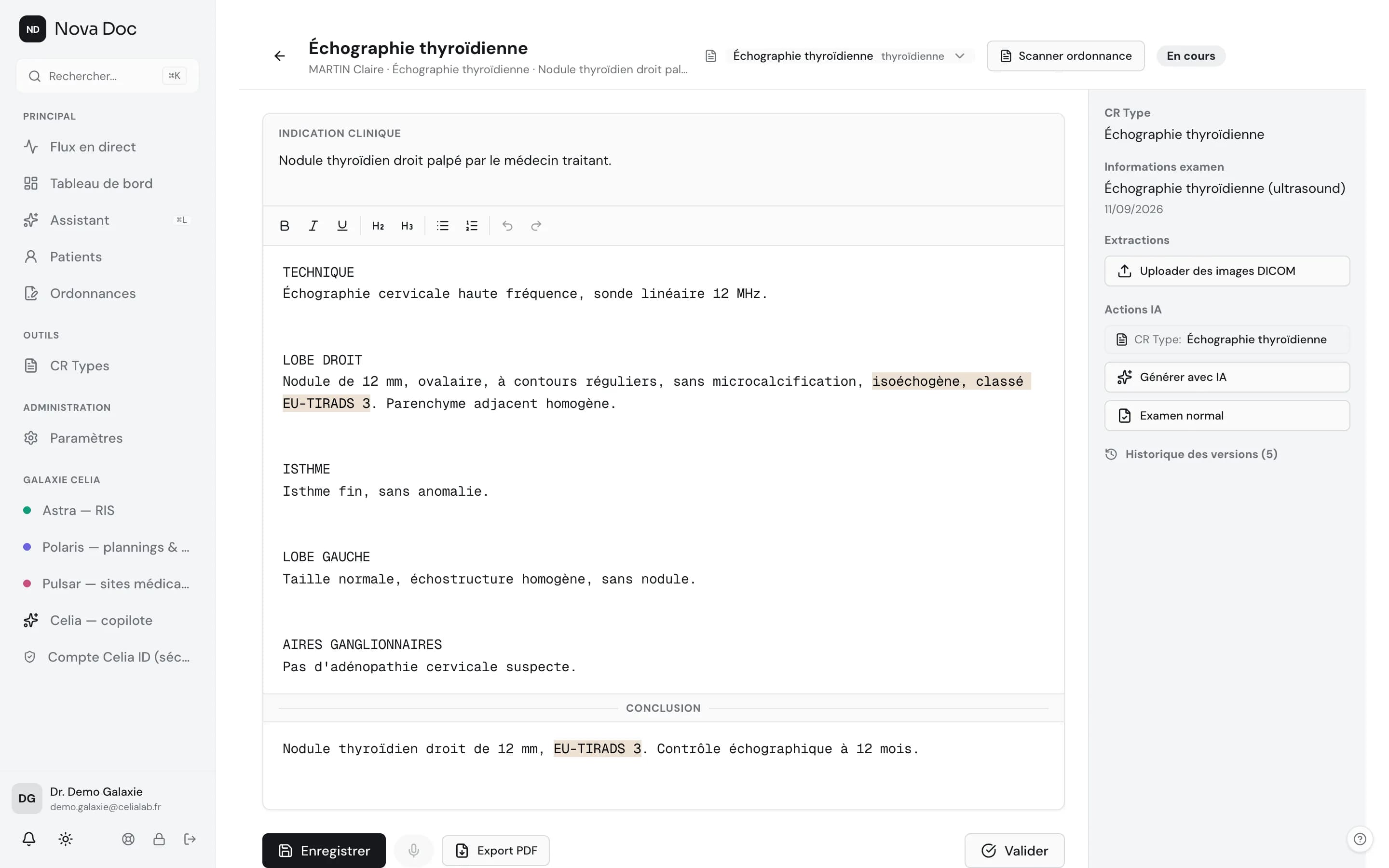Toggle bold formatting in the editor toolbar
The width and height of the screenshot is (1389, 868).
coord(284,226)
